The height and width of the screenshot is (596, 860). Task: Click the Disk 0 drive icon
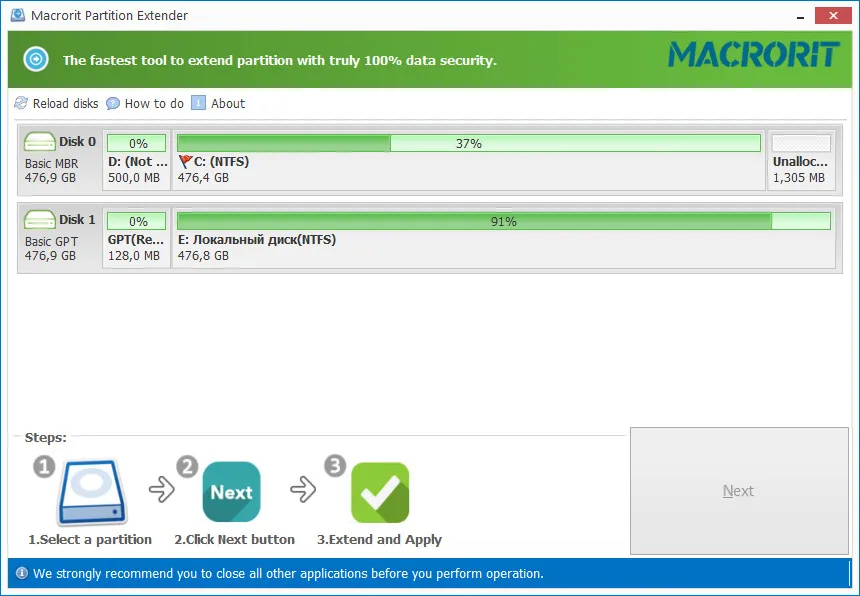point(39,141)
